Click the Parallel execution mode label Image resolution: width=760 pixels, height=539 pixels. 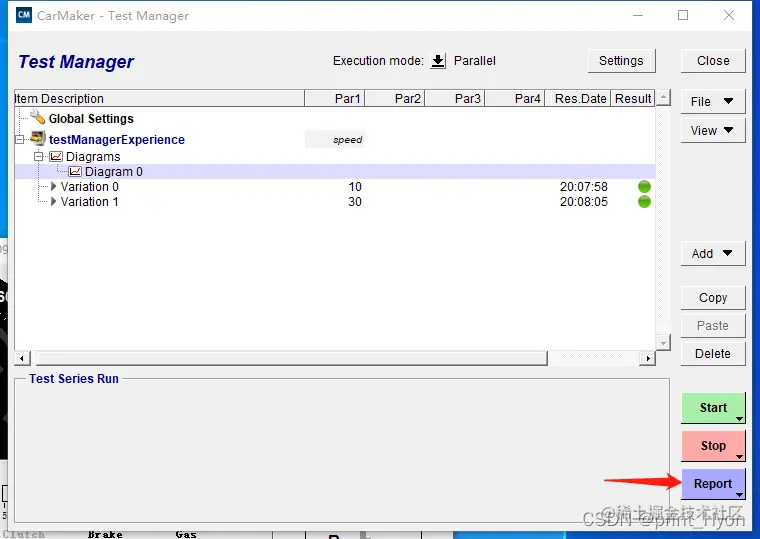tap(475, 61)
